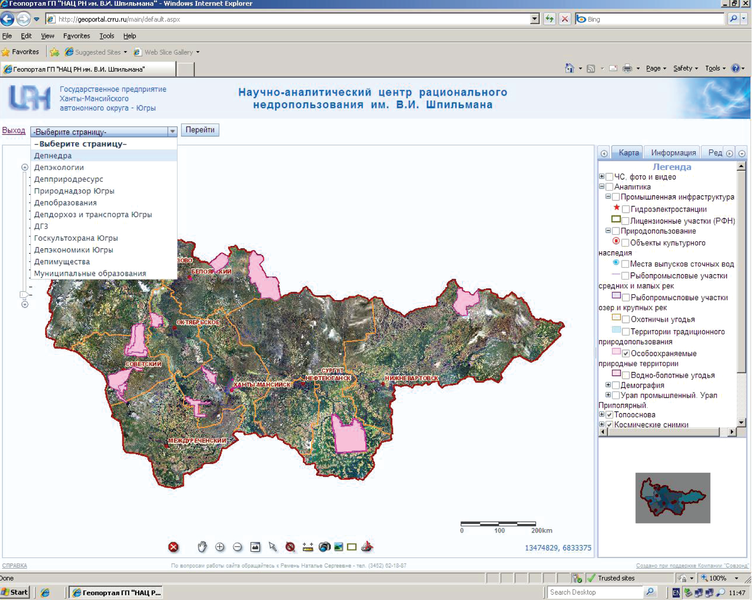The width and height of the screenshot is (752, 600).
Task: Enable the Гидроэлектростанции layer checkbox
Action: coord(627,209)
